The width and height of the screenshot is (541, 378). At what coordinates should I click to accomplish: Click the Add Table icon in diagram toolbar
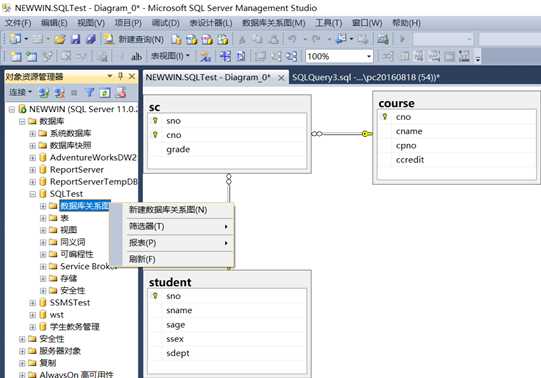pos(31,56)
